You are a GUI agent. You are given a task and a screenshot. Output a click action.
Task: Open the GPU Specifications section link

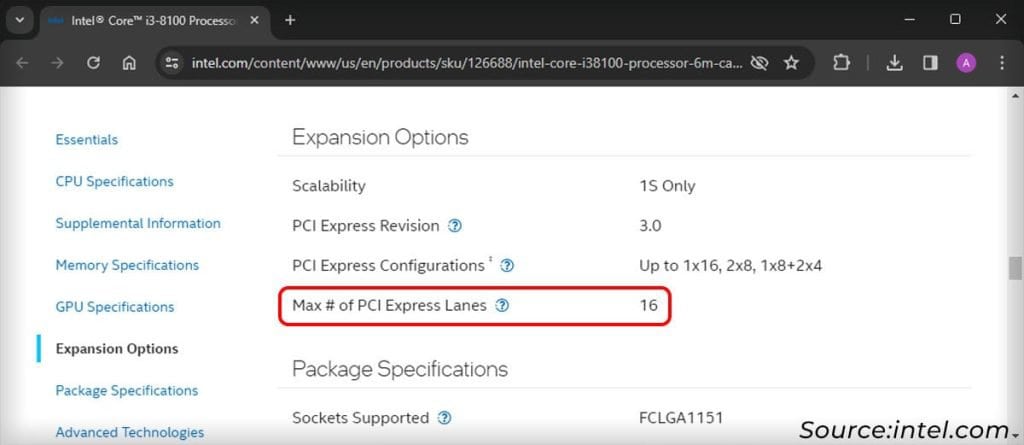(x=115, y=307)
